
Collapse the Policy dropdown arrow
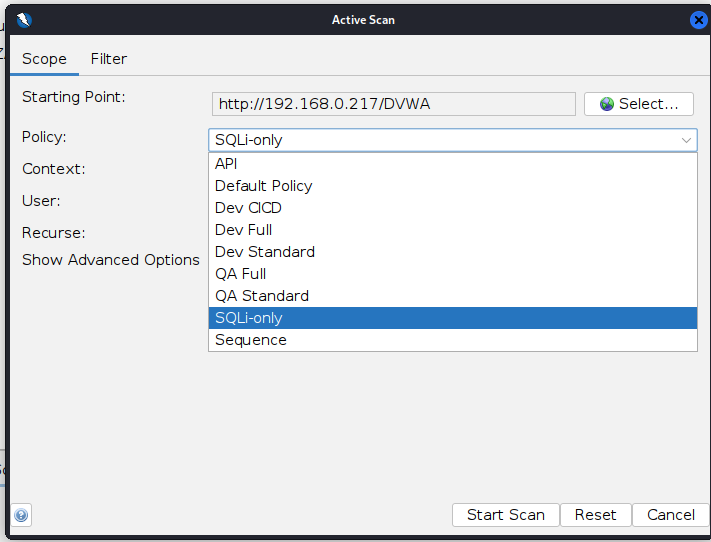coord(686,140)
